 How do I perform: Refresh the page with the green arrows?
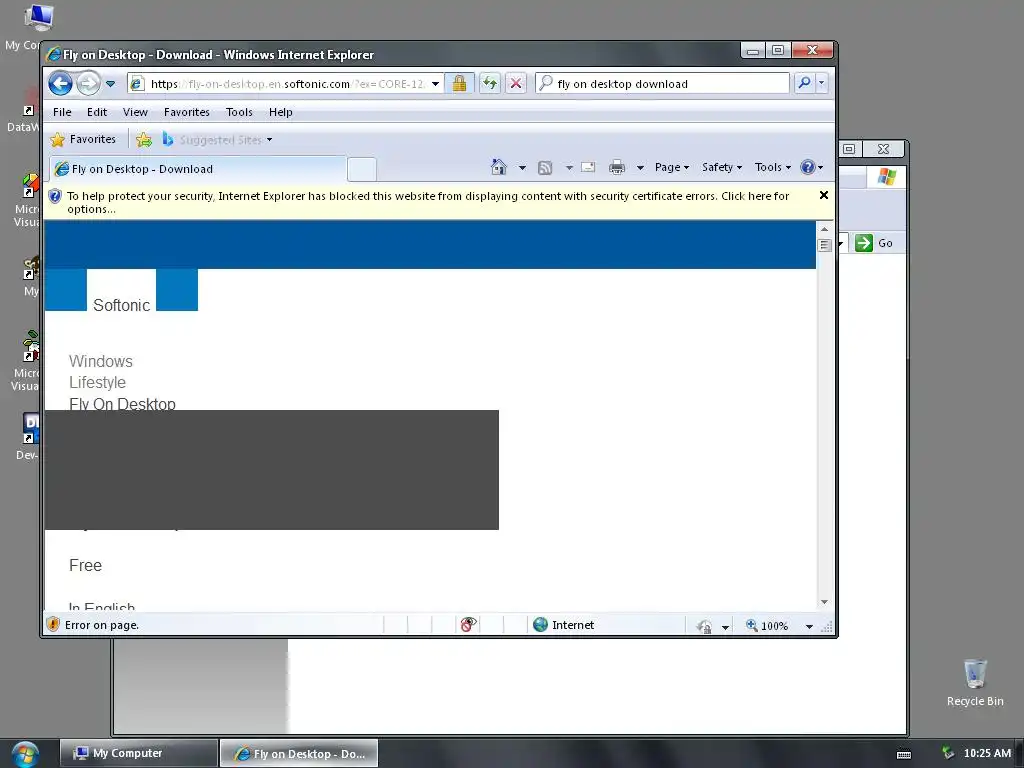(489, 84)
